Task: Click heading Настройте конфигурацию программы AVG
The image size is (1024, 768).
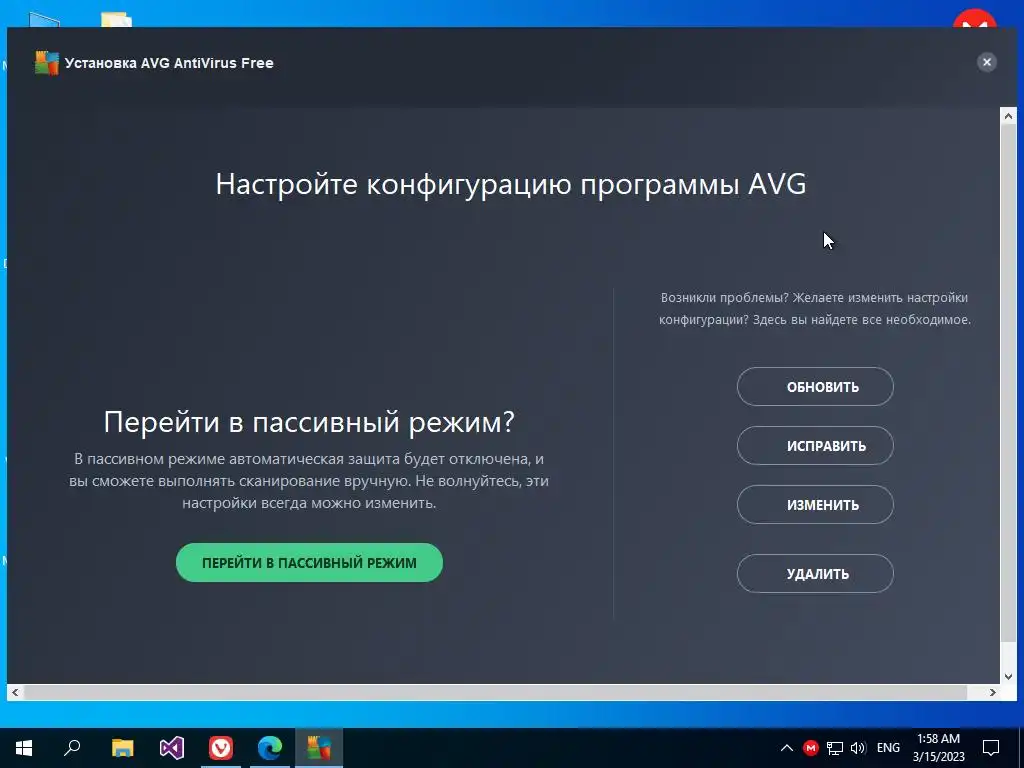Action: point(511,184)
